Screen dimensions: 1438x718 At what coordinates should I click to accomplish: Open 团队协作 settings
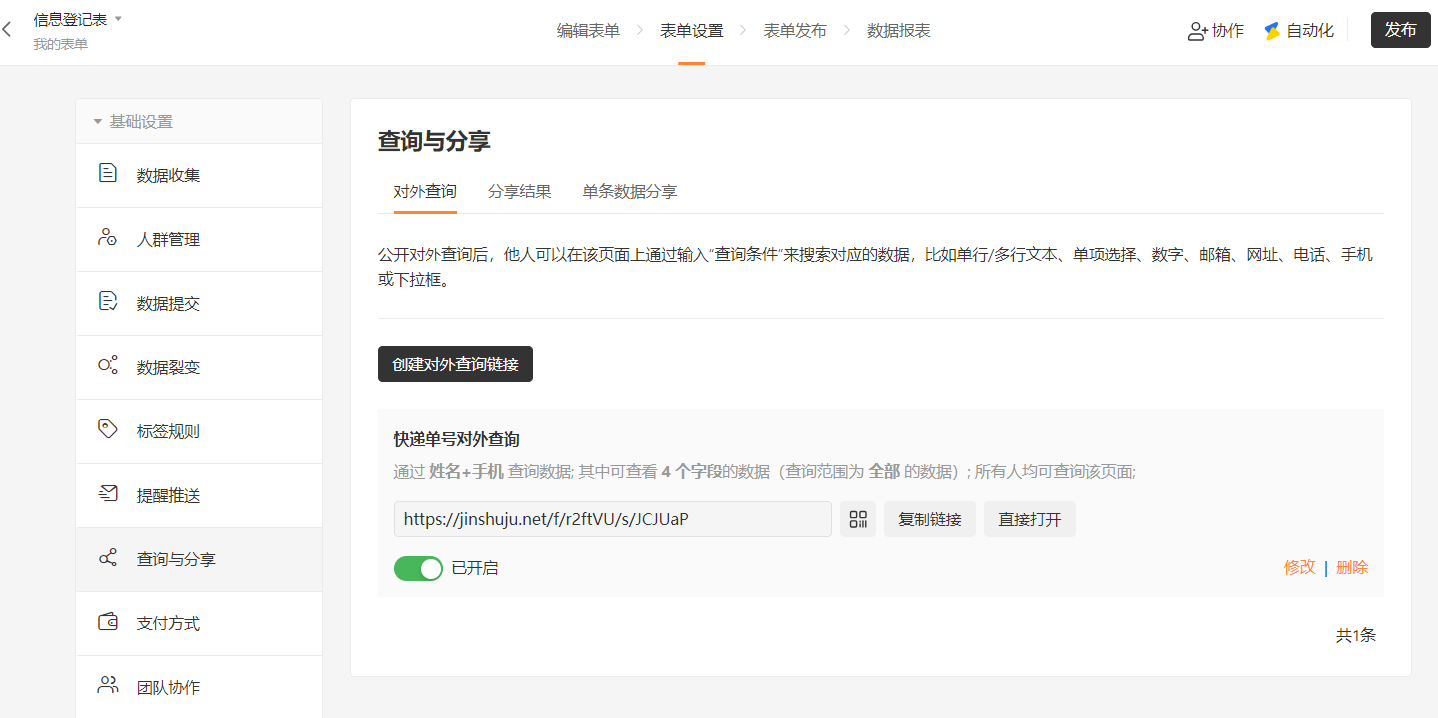pos(199,687)
